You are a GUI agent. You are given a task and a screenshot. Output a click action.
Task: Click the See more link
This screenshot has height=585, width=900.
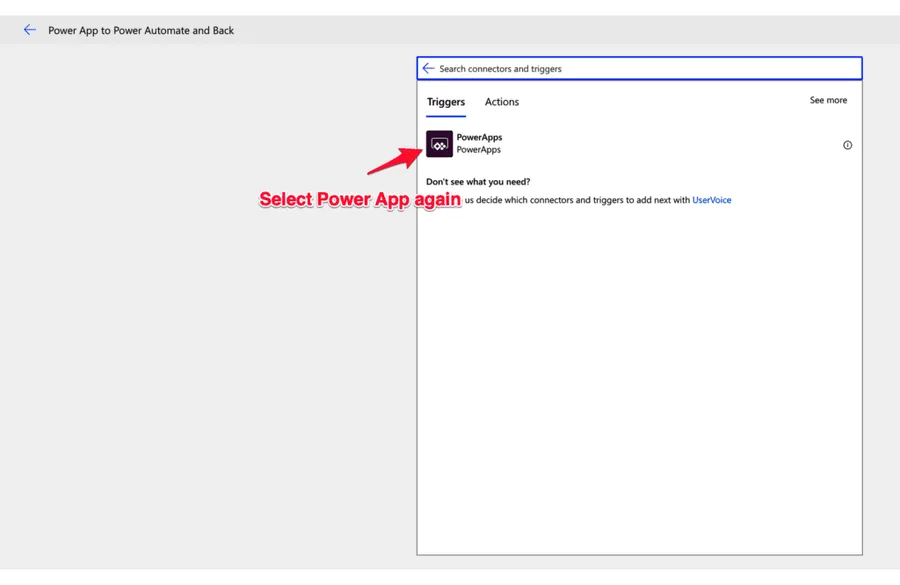(x=828, y=100)
